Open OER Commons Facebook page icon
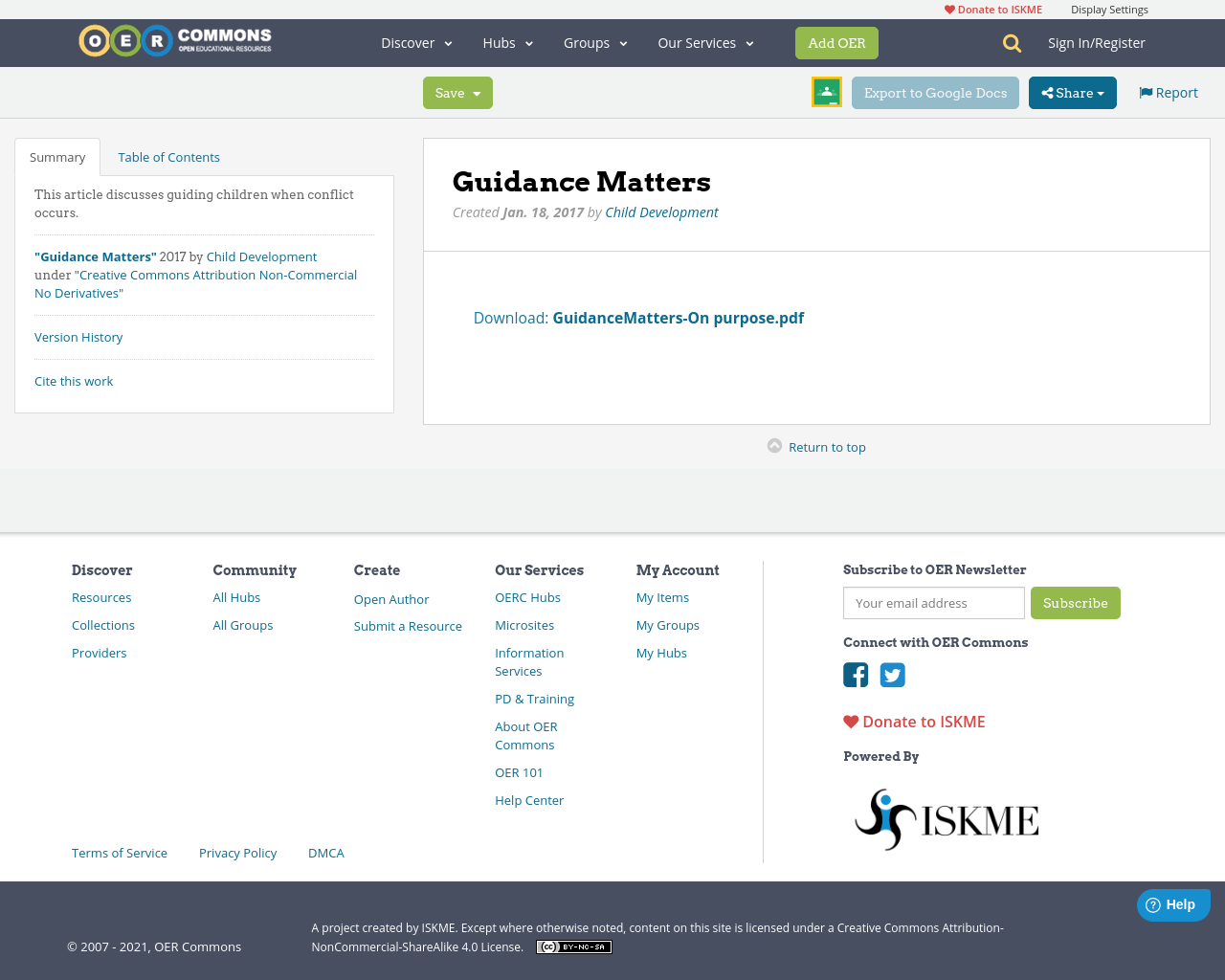 pyautogui.click(x=855, y=675)
